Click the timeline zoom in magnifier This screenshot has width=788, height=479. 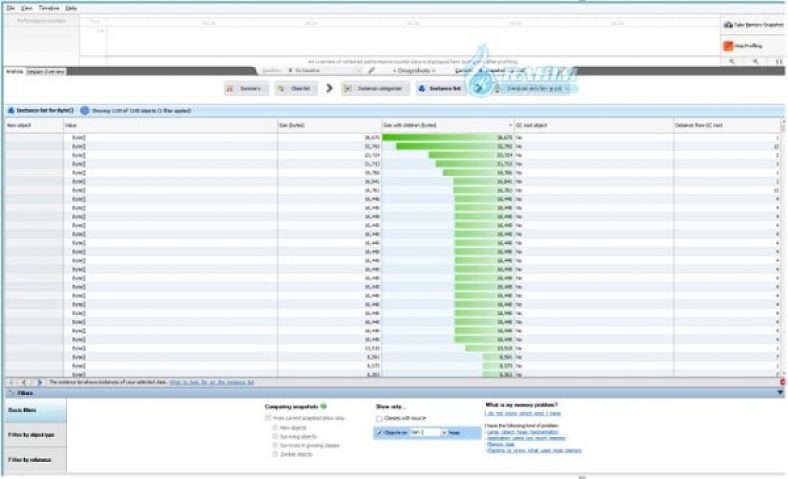click(732, 61)
